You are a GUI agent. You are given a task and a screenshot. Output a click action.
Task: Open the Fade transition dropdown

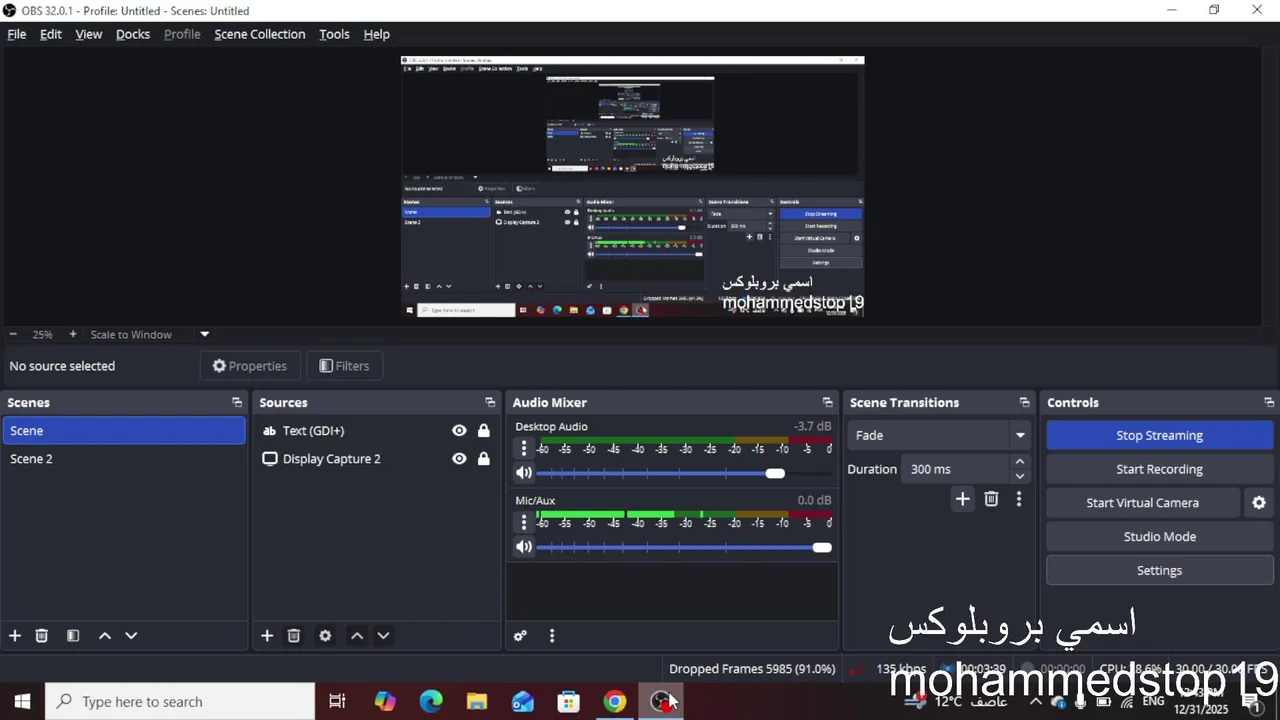click(938, 435)
